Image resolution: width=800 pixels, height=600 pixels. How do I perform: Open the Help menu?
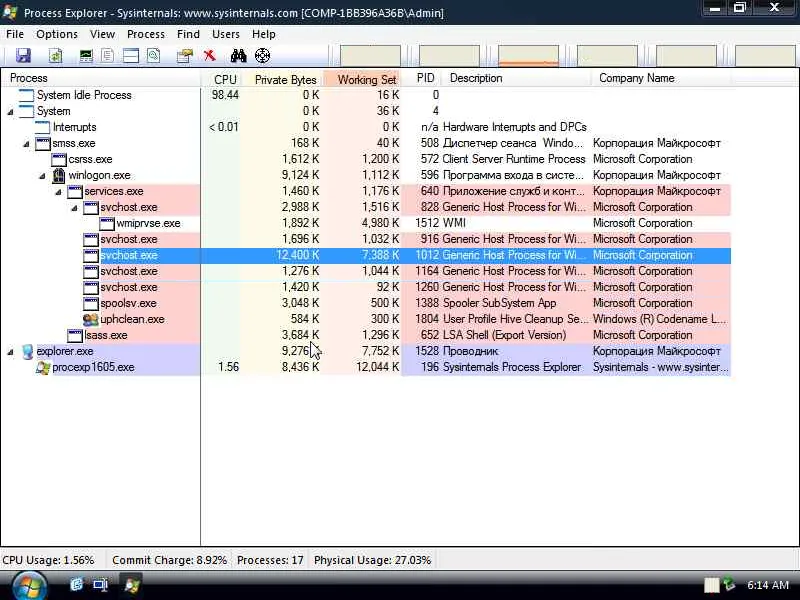pos(264,34)
